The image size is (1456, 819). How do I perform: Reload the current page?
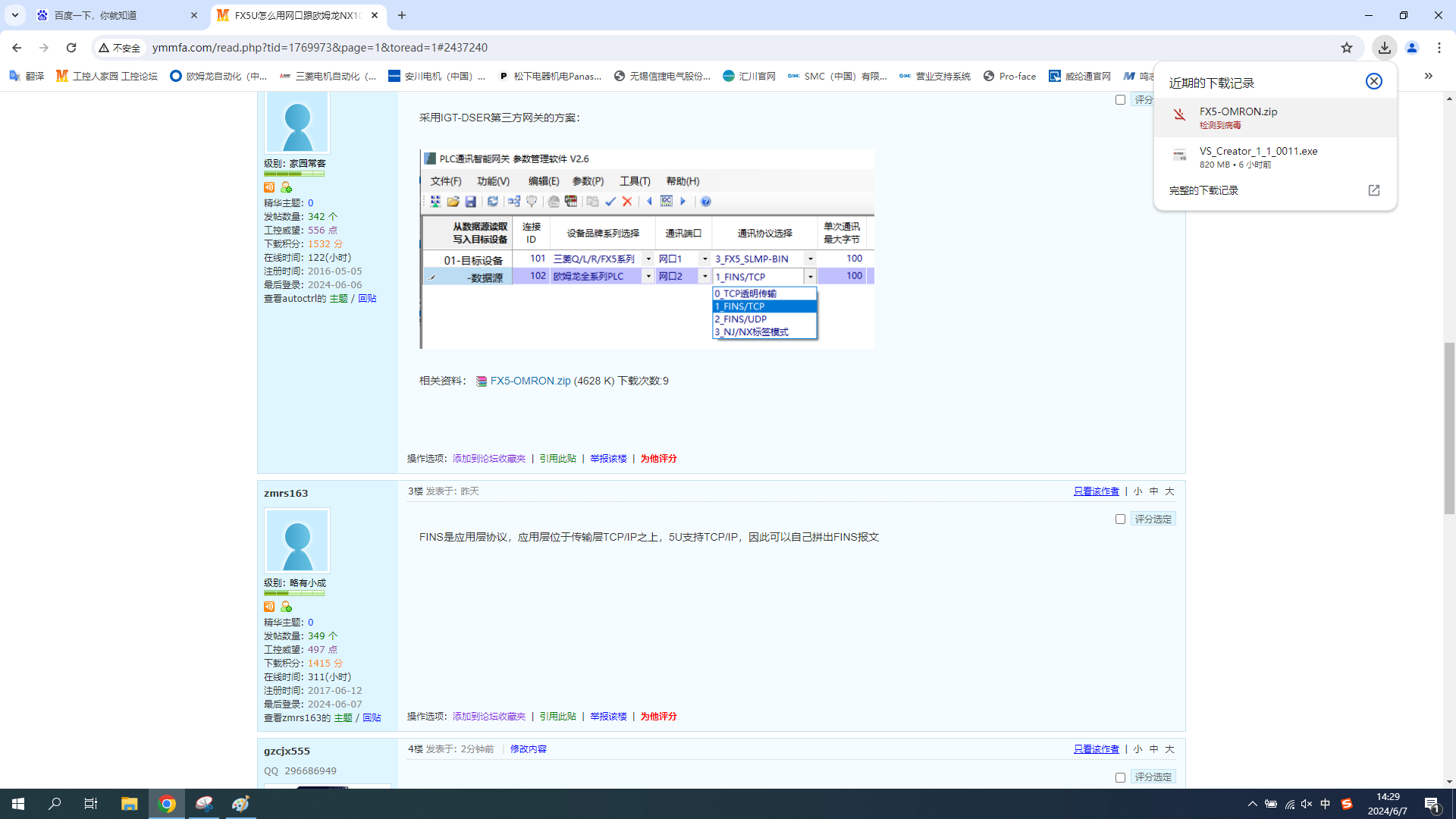71,47
